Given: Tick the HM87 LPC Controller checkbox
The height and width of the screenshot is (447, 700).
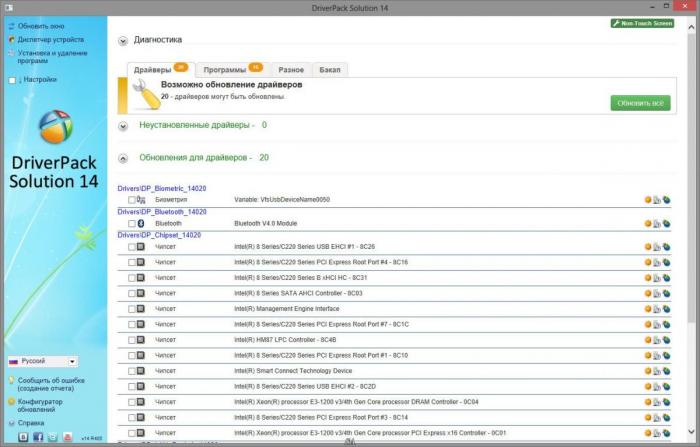Looking at the screenshot, I should 131,340.
